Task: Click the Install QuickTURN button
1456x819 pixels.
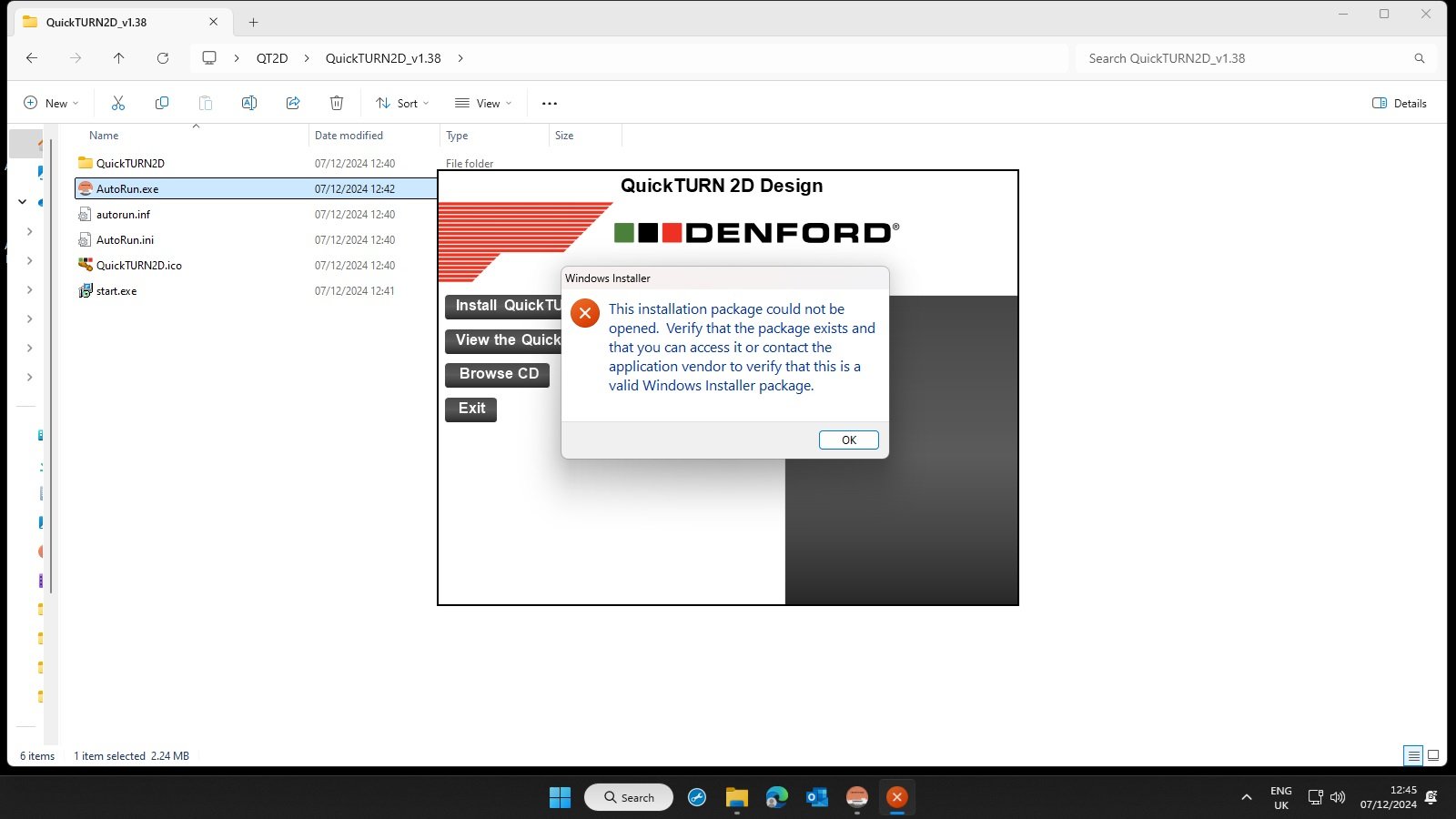Action: (x=503, y=306)
